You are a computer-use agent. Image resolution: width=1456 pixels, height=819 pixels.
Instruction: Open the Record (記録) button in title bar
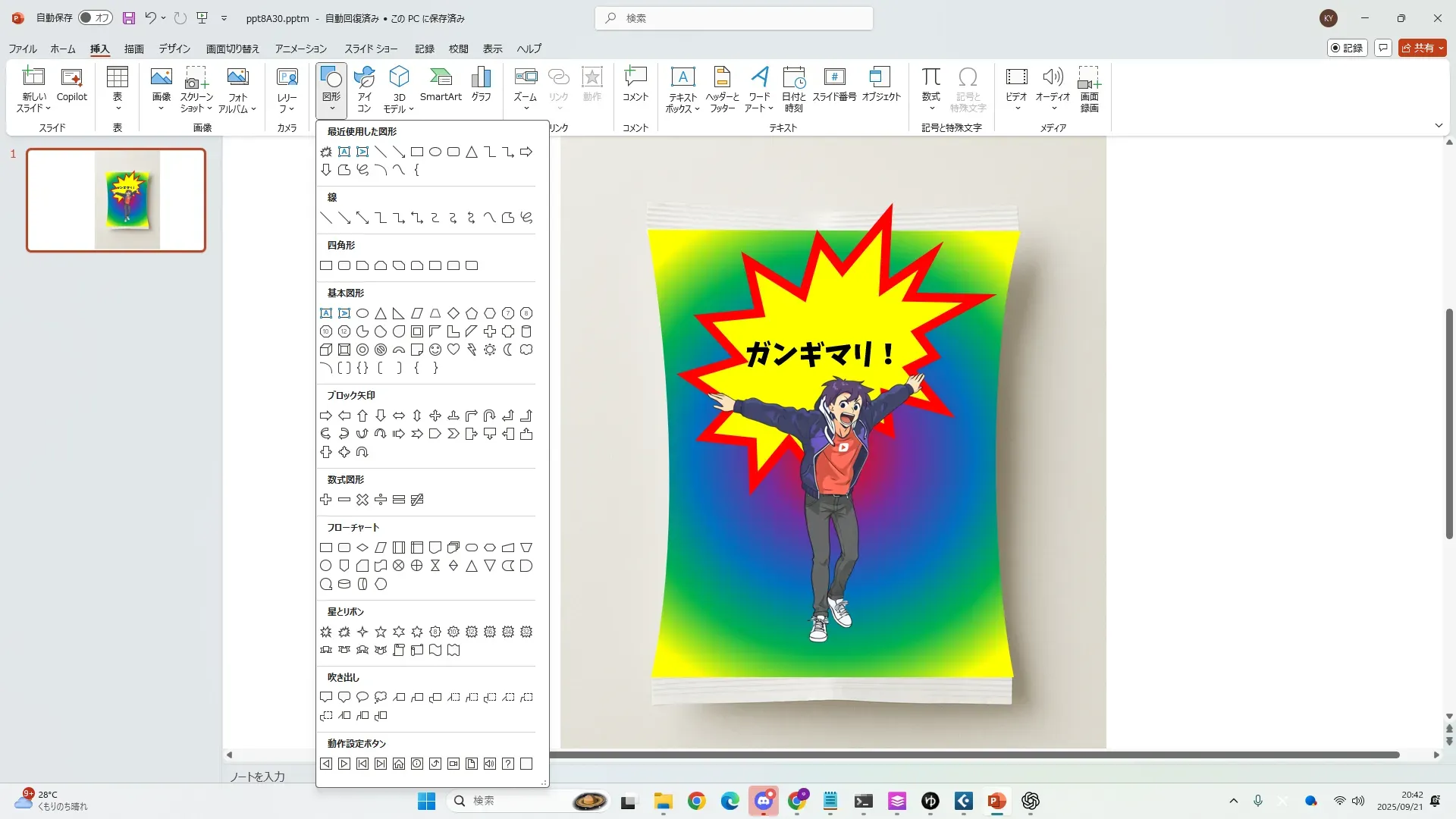1348,48
